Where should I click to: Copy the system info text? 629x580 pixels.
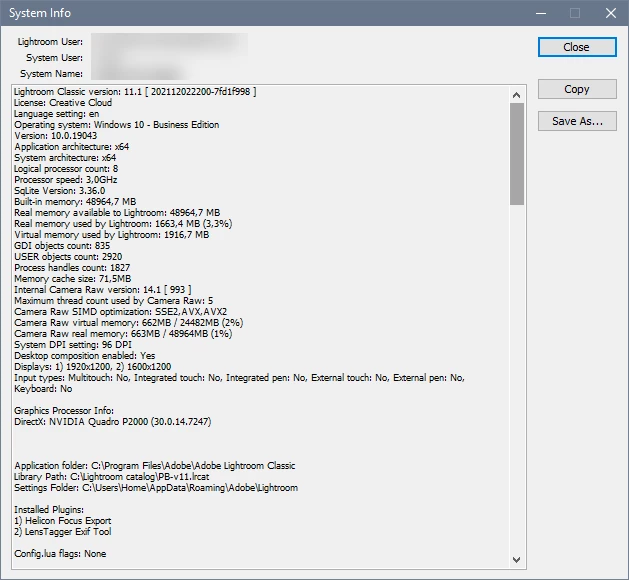pyautogui.click(x=577, y=89)
